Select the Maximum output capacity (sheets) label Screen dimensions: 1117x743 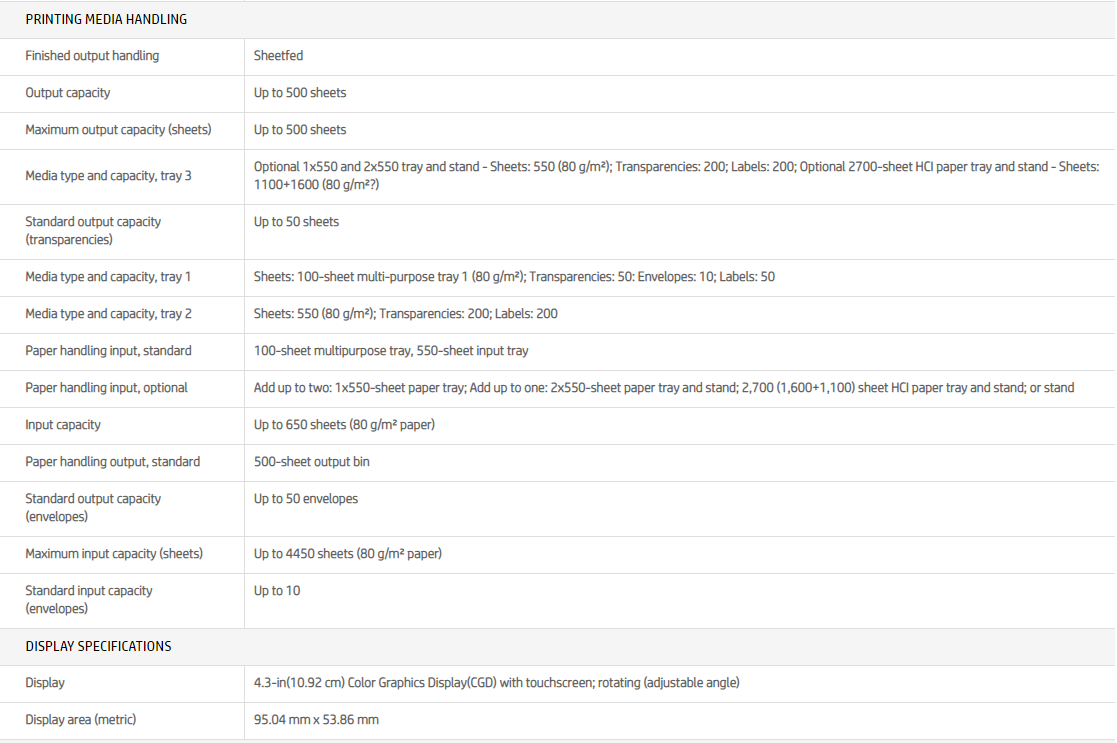coord(118,130)
